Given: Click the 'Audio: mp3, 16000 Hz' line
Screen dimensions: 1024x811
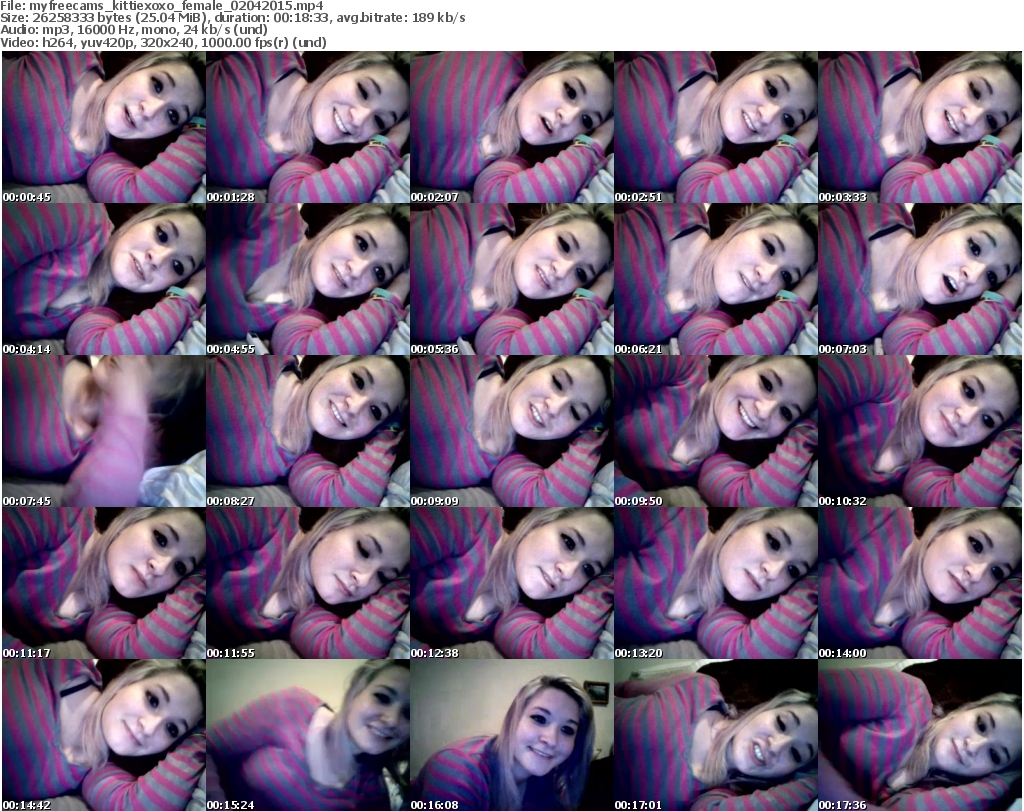Looking at the screenshot, I should pos(134,30).
